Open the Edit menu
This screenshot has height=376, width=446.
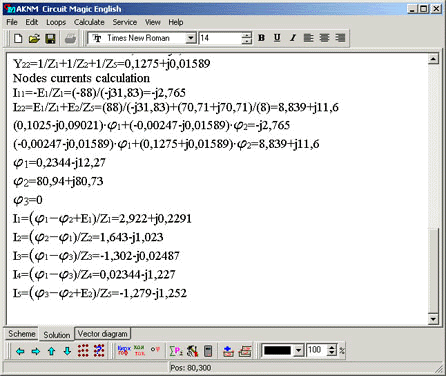32,22
